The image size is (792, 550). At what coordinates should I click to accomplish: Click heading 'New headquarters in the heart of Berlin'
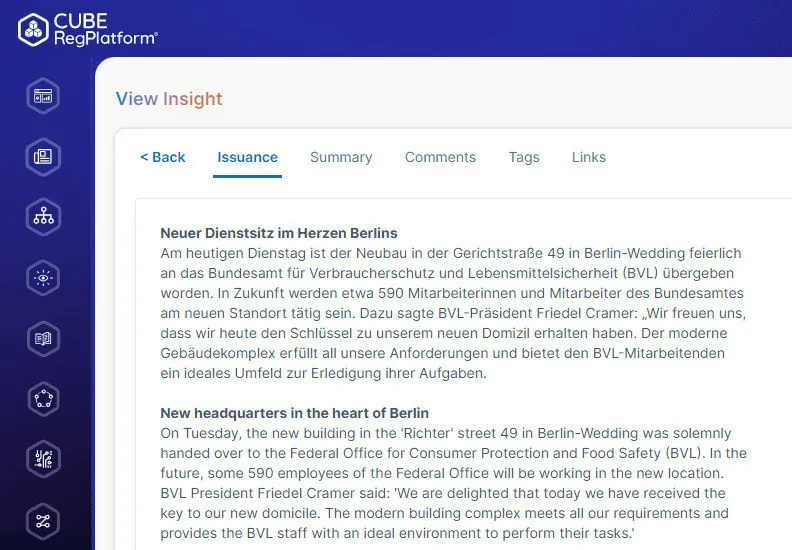(x=294, y=413)
